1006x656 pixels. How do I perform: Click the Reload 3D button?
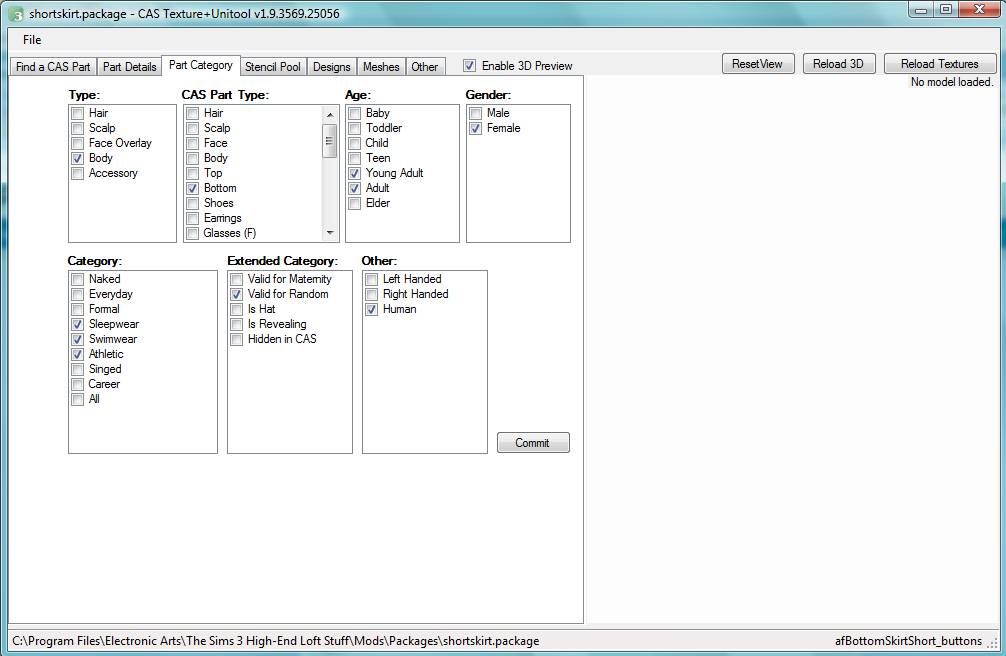(x=838, y=64)
